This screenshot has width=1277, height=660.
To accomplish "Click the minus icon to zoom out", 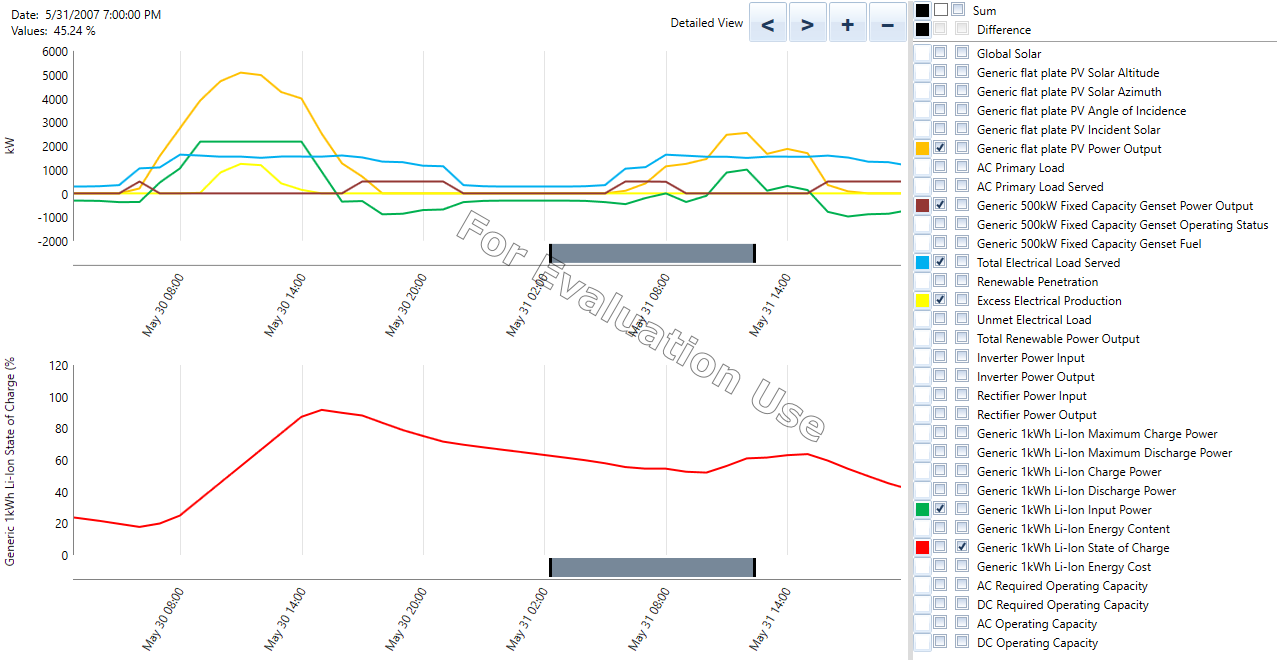I will pos(887,22).
